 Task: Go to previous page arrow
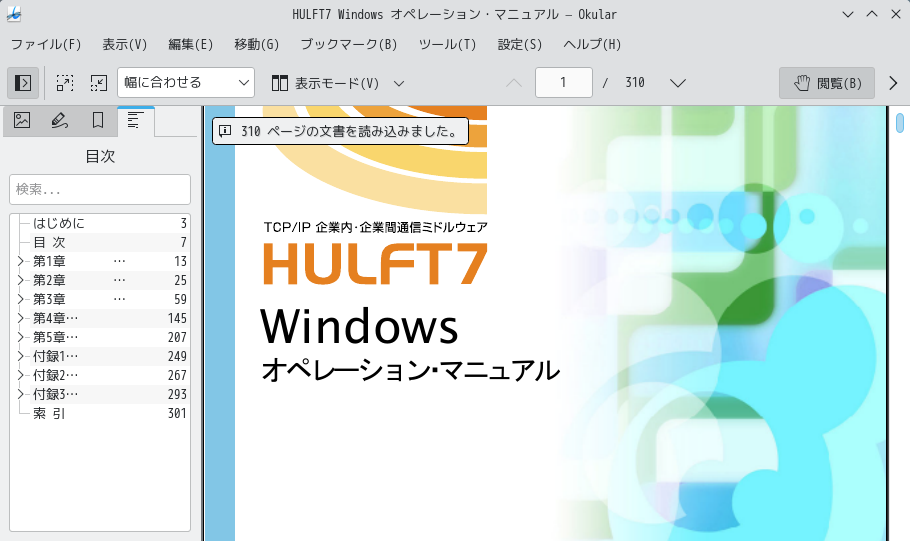tap(514, 83)
